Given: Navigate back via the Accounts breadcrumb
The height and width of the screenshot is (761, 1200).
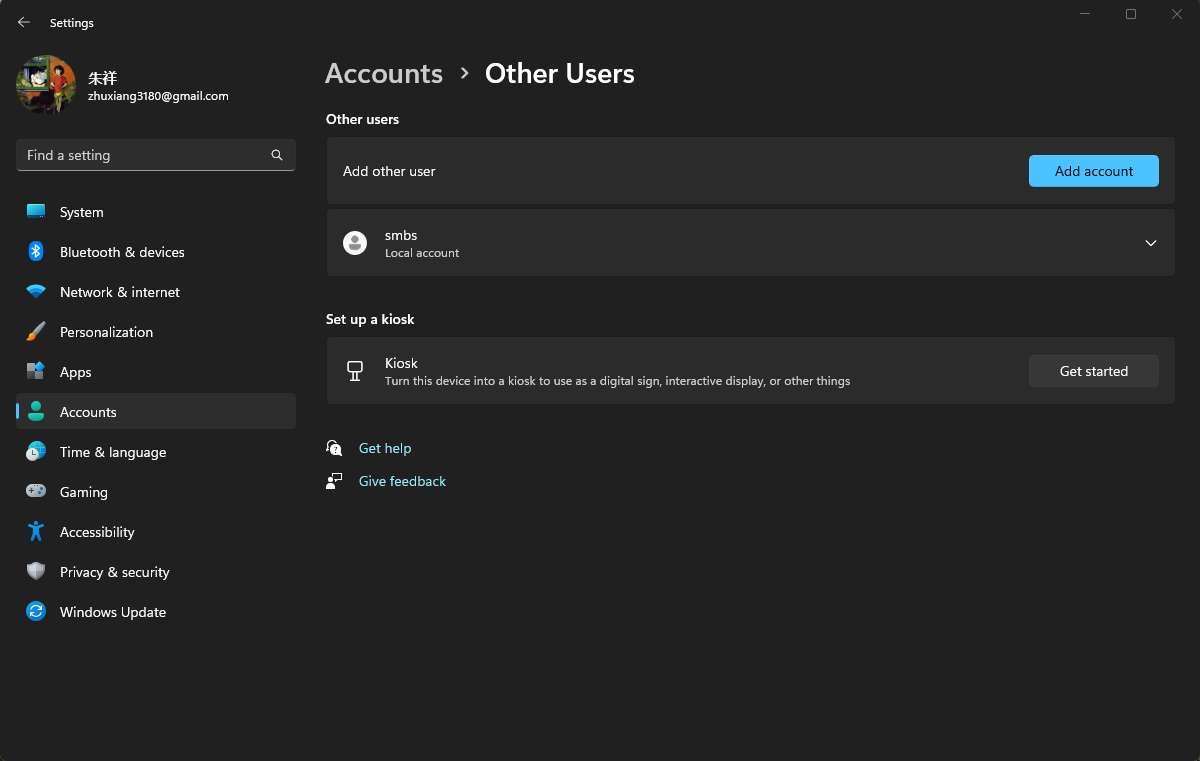Looking at the screenshot, I should tap(384, 73).
